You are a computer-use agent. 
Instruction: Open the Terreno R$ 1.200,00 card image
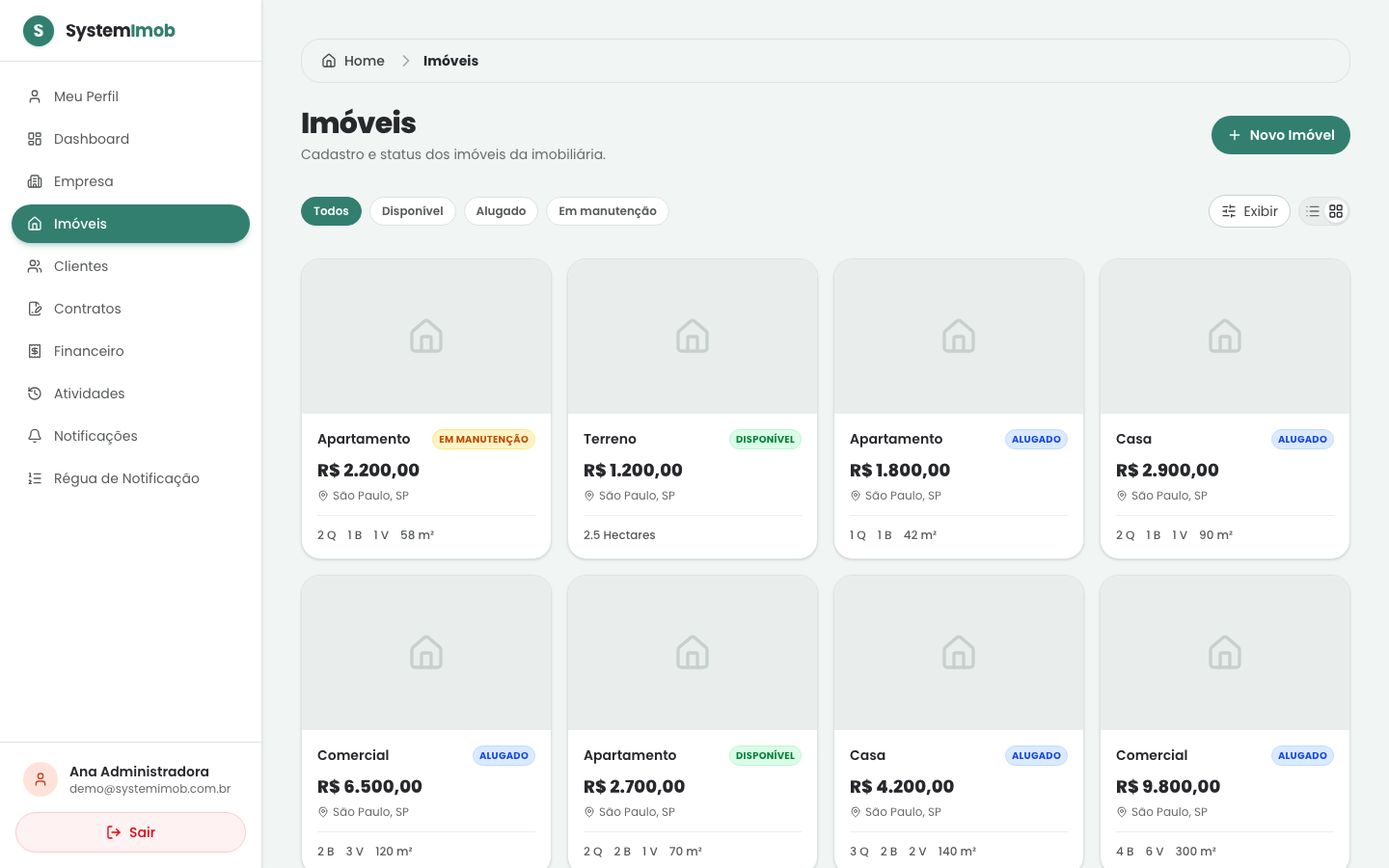[693, 337]
